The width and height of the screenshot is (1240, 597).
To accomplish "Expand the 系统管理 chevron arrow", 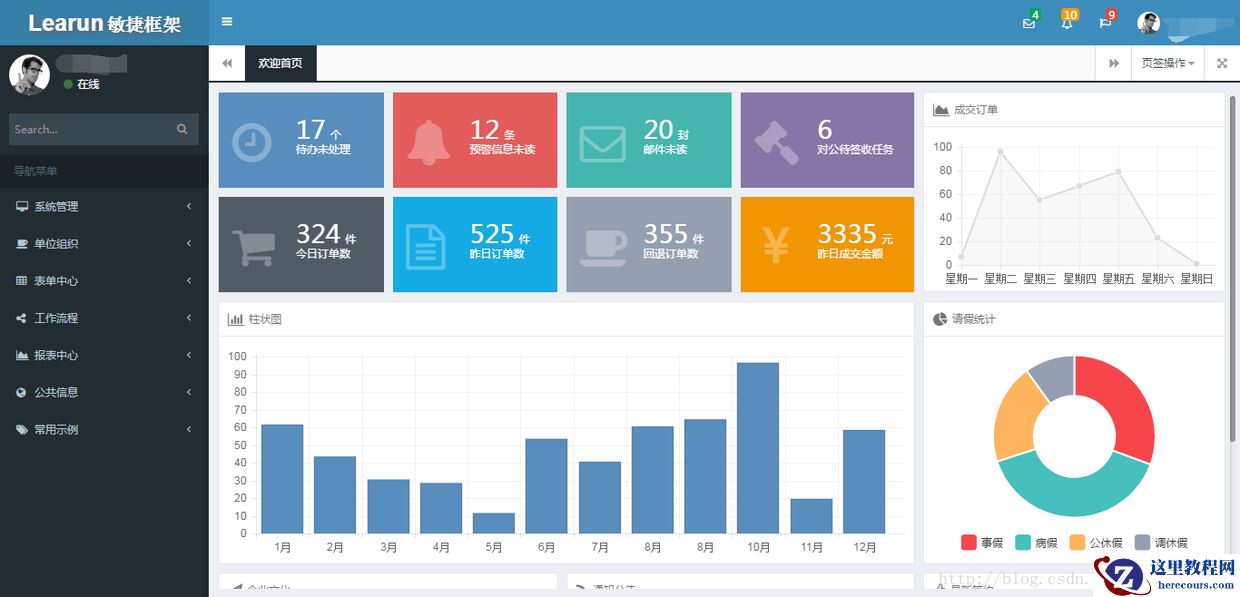I will [189, 207].
